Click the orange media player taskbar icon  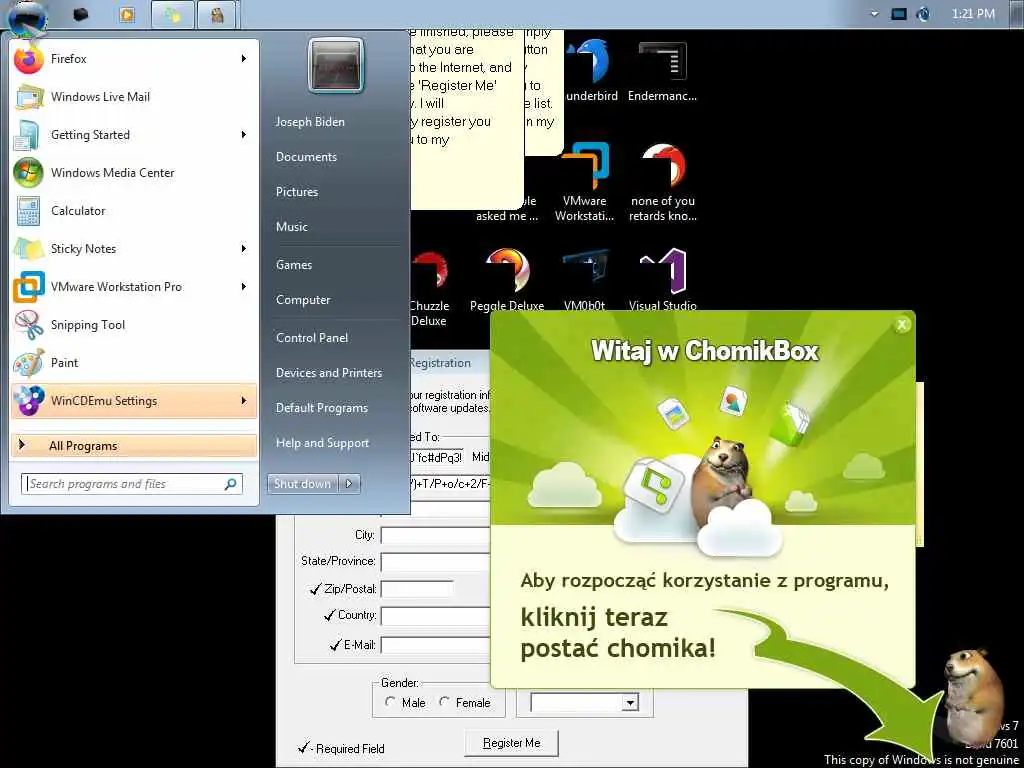coord(127,14)
